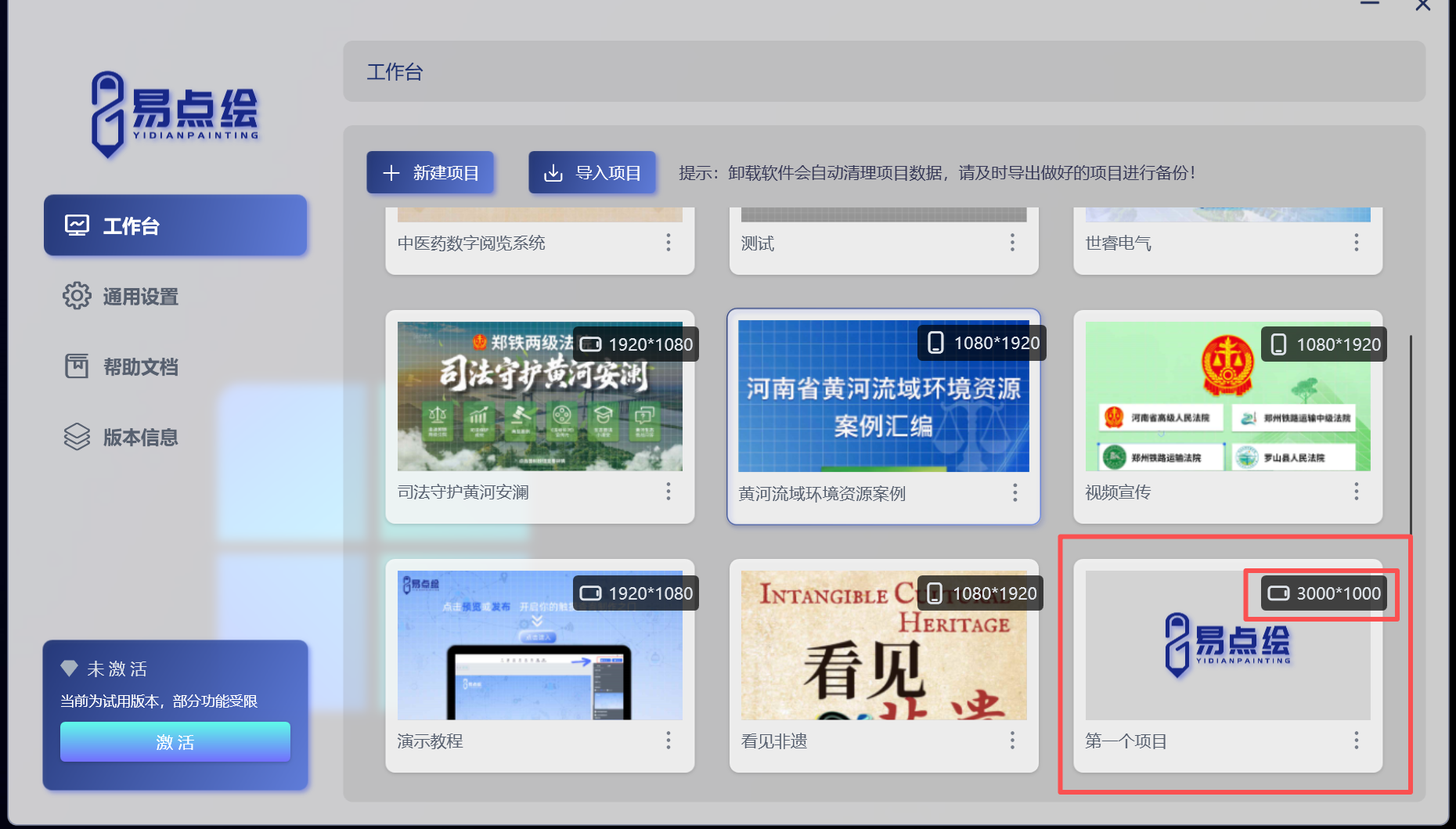Open the 看见非遗 project thumbnail

click(884, 645)
